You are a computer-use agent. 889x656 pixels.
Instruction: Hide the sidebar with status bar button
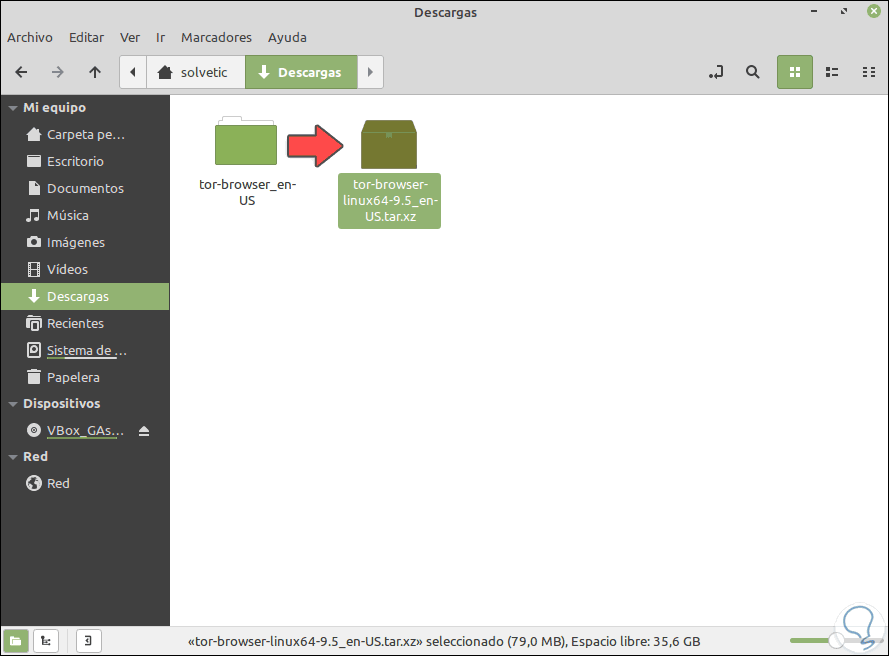[x=88, y=641]
